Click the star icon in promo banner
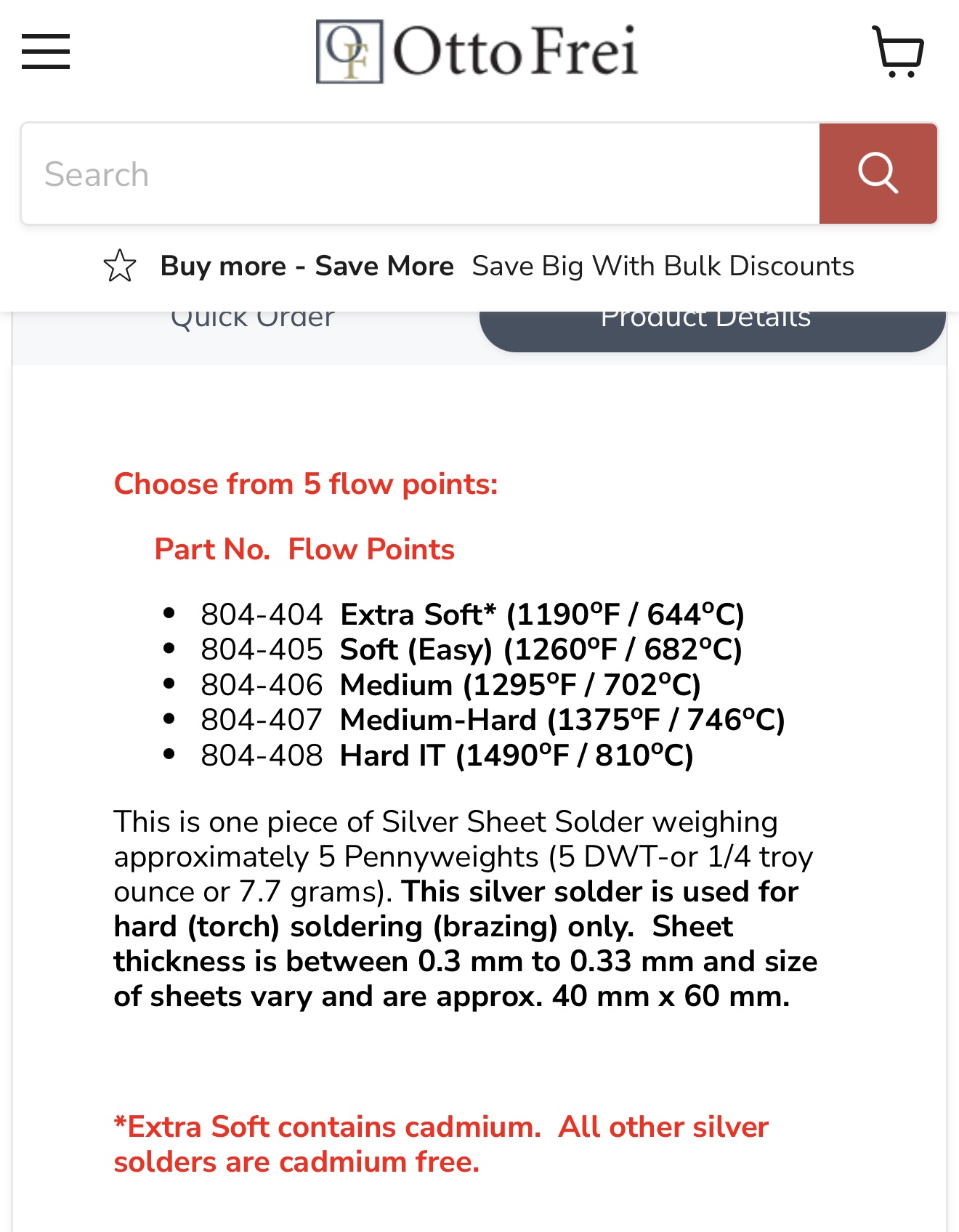The image size is (959, 1232). coord(120,266)
